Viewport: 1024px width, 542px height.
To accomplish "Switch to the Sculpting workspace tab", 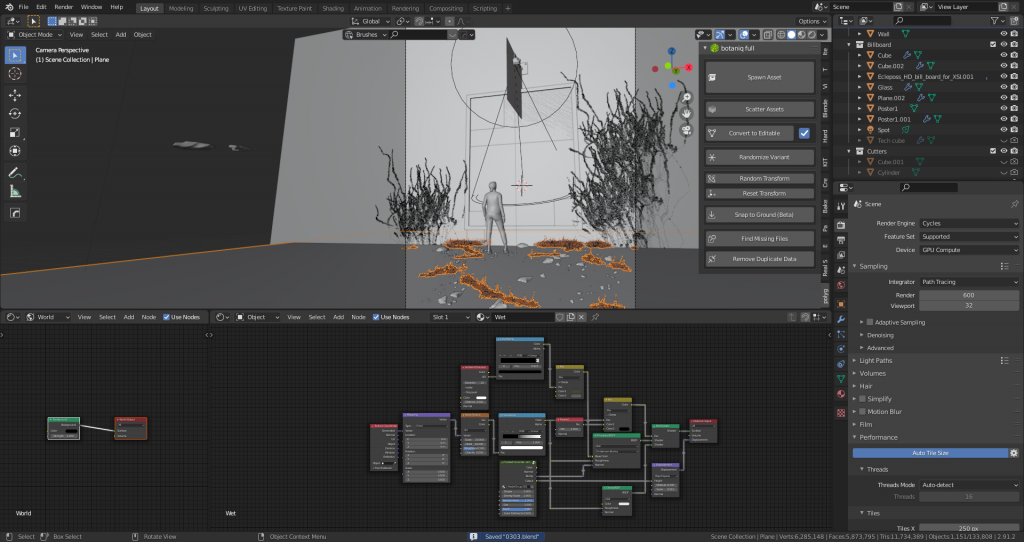I will 215,7.
